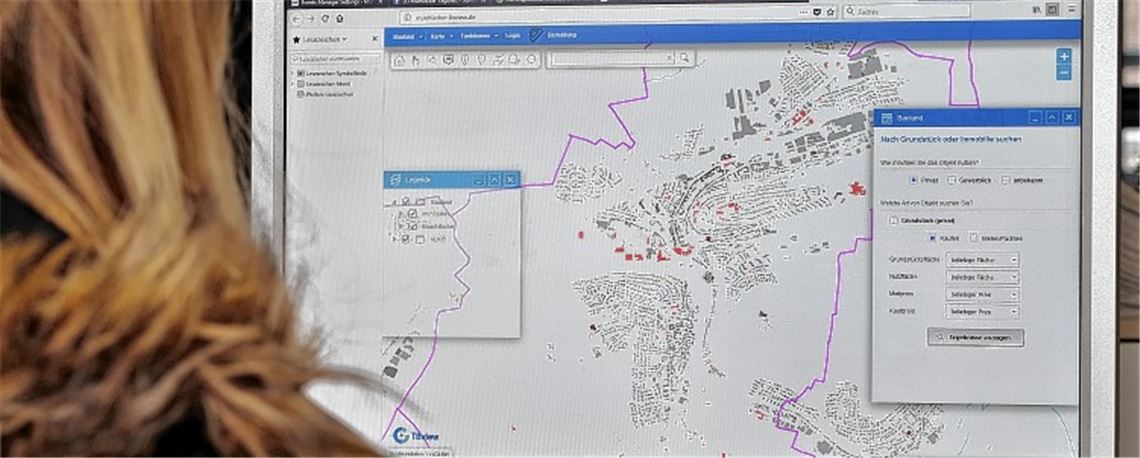The height and width of the screenshot is (458, 1140).
Task: Close the bookmarks sidebar with X
Action: 373,39
